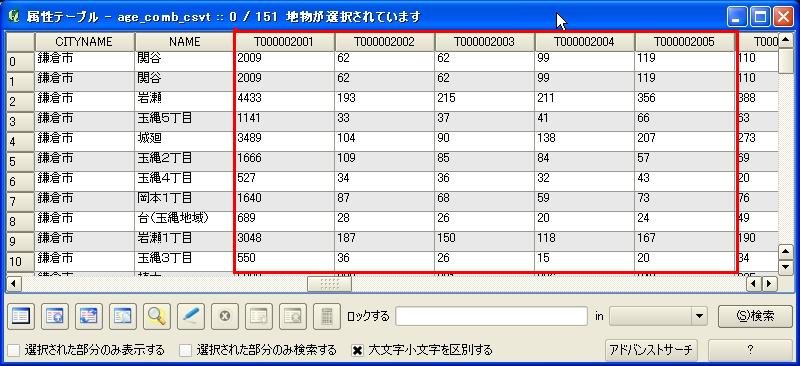Enable 選択された部分のみ検索する checkbox
Screen dimensions: 800x366
[x=187, y=350]
